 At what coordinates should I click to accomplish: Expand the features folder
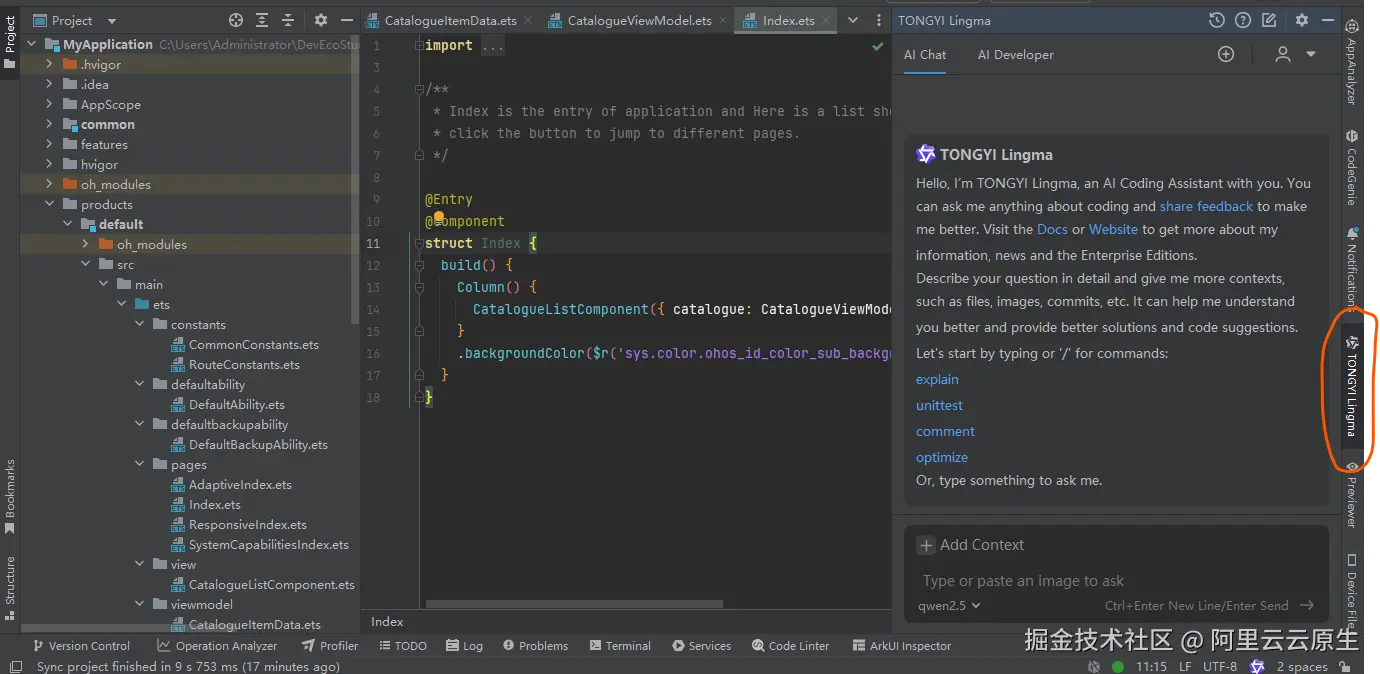coord(49,145)
